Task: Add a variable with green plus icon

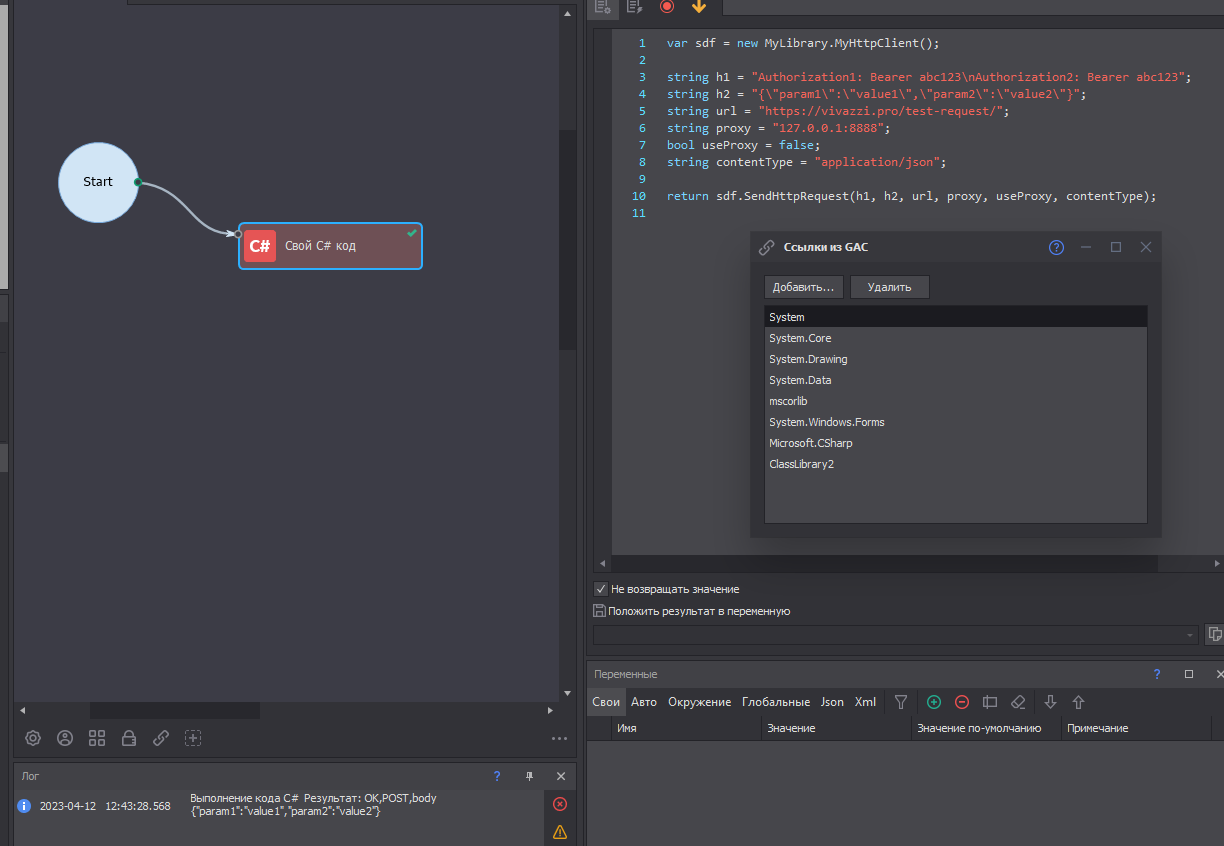Action: (934, 702)
